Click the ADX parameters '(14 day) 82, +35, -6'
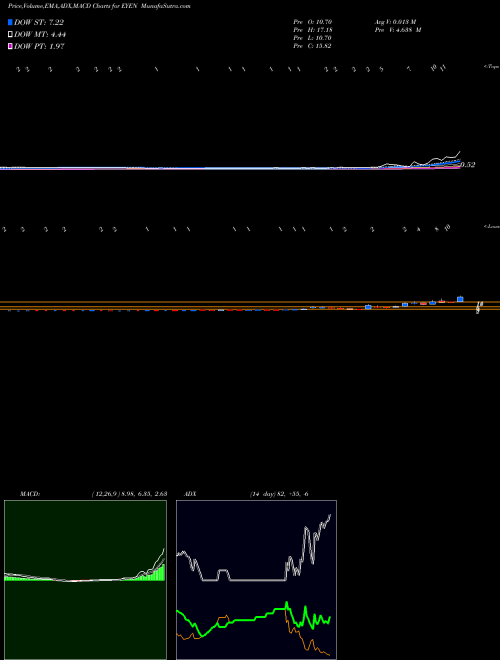This screenshot has width=500, height=660. (x=279, y=494)
